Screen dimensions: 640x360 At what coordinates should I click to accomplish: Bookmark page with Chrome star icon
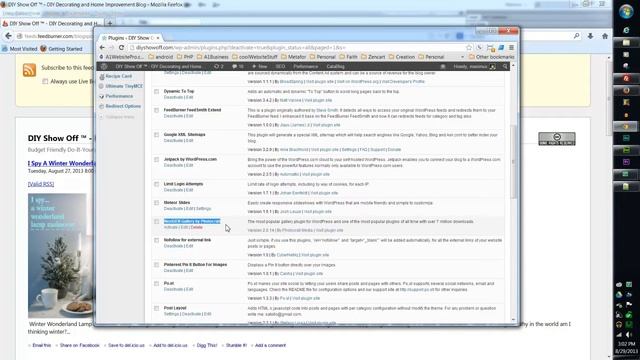pyautogui.click(x=469, y=48)
